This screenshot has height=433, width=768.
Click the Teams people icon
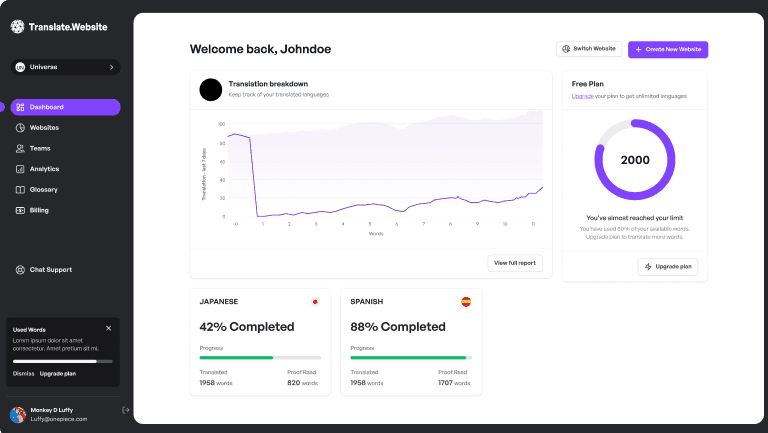[x=20, y=148]
